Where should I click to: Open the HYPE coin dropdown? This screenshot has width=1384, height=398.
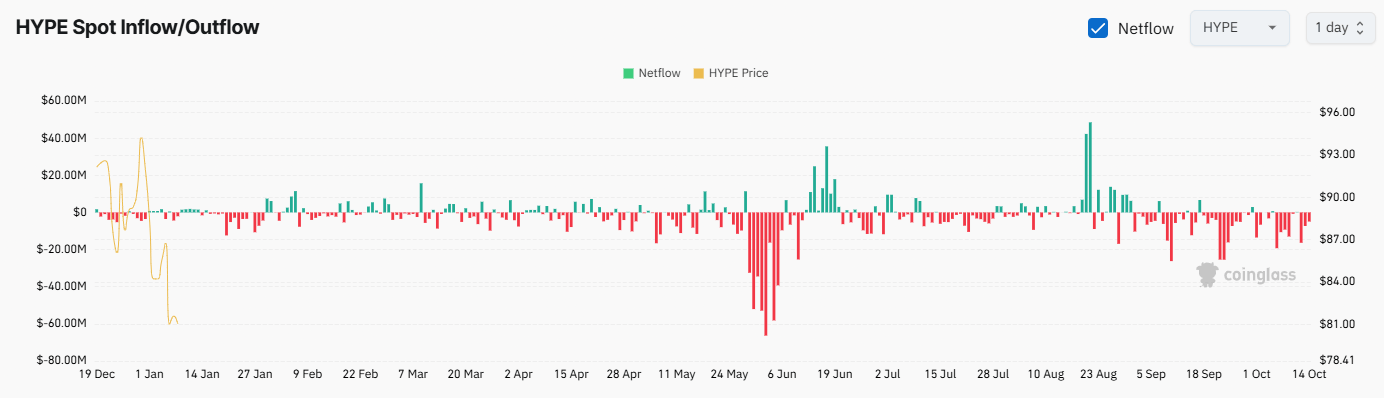tap(1240, 28)
